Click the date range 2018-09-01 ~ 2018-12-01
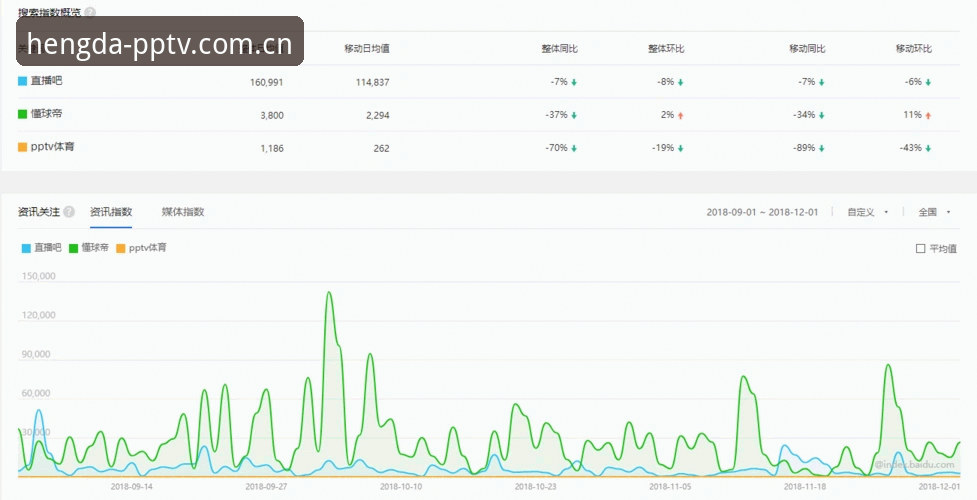 [762, 212]
